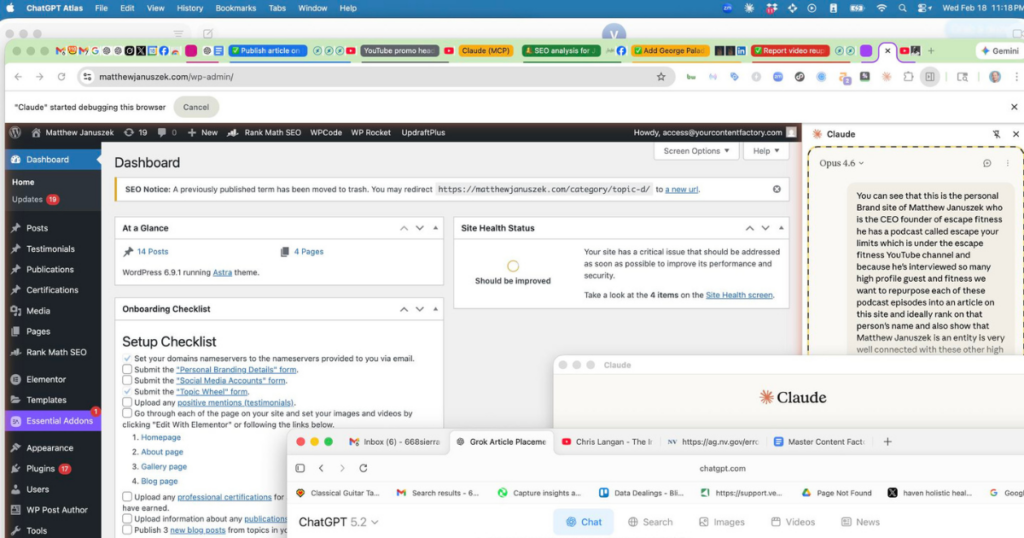This screenshot has width=1024, height=538.
Task: Move At a Glance panel down
Action: (419, 228)
